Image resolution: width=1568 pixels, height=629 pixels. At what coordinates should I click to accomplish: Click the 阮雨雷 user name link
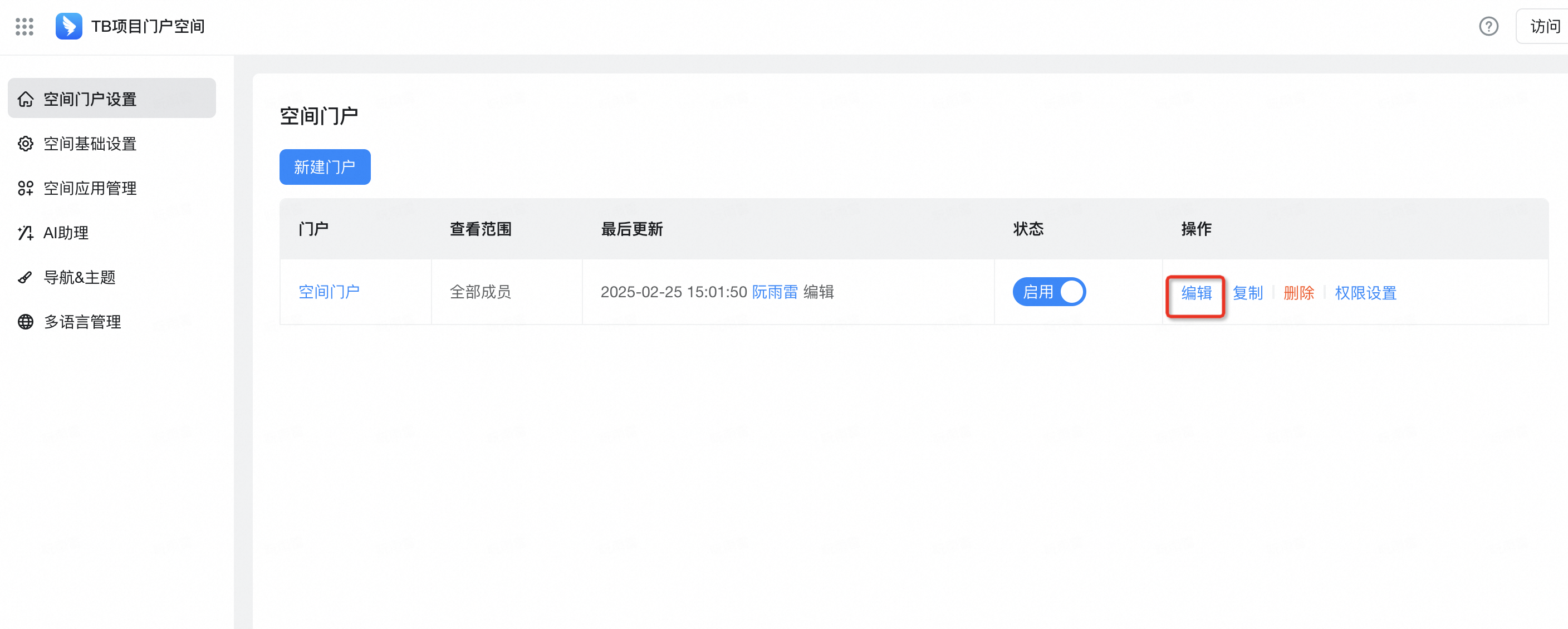tap(775, 292)
